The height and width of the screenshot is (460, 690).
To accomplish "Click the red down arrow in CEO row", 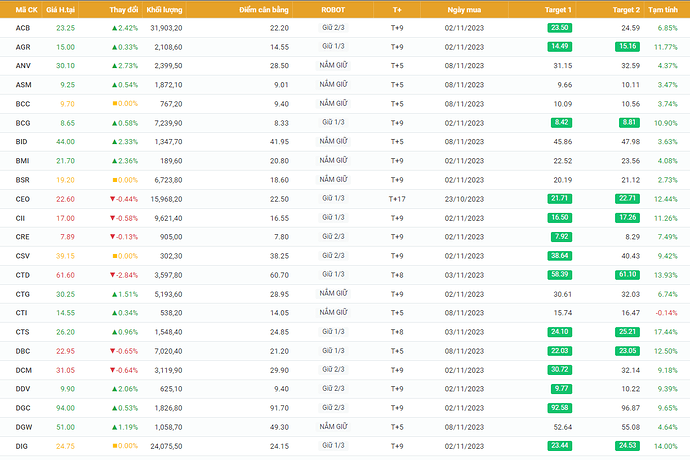I will point(113,199).
